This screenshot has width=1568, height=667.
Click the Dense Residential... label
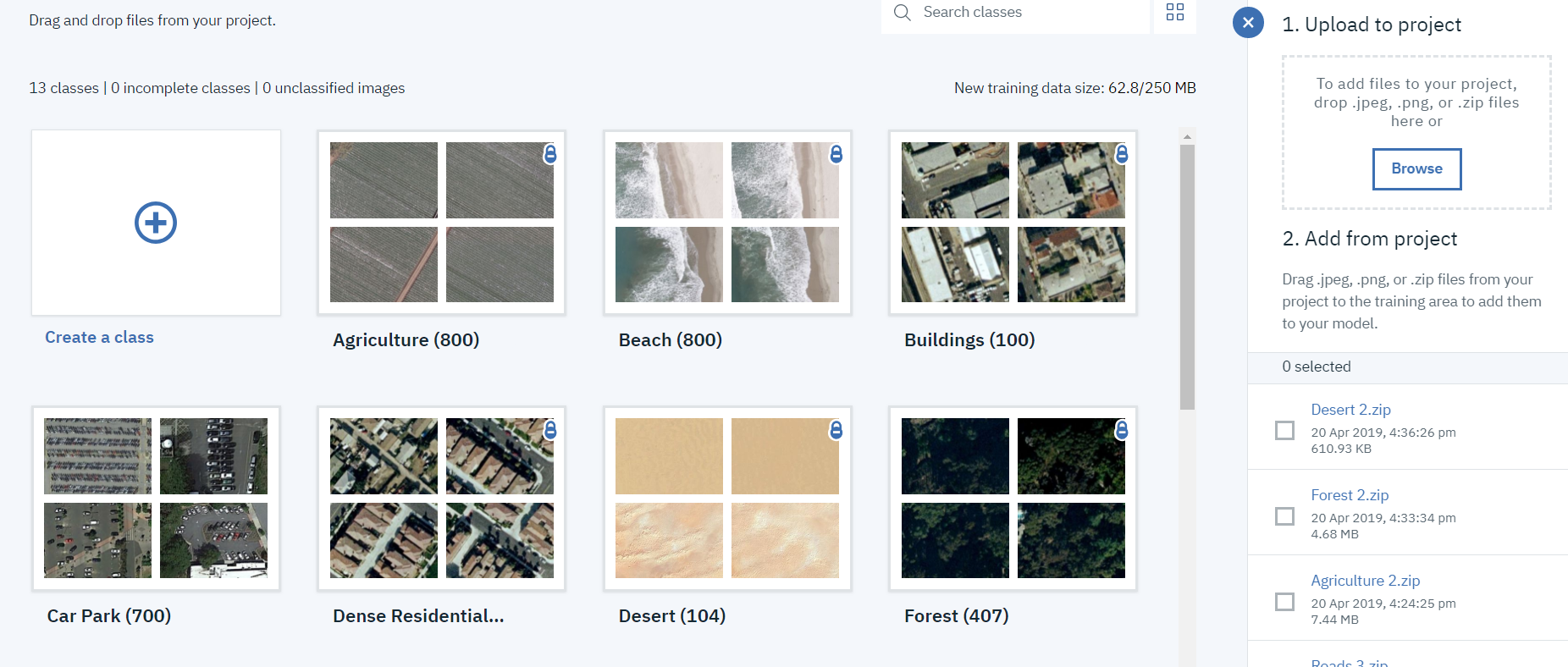click(418, 616)
